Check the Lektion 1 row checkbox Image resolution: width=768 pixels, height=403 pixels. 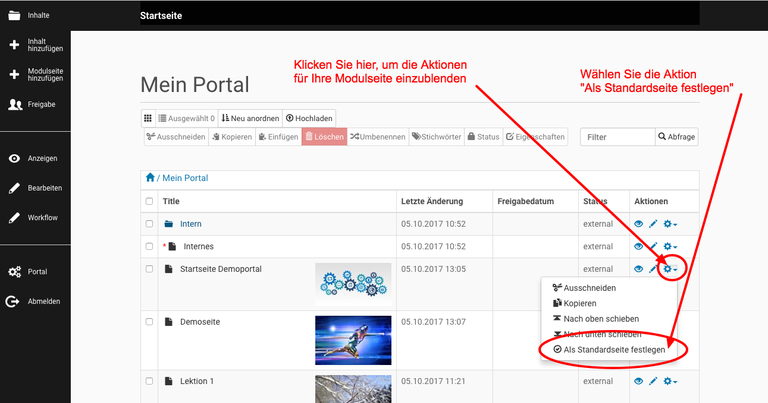(149, 381)
